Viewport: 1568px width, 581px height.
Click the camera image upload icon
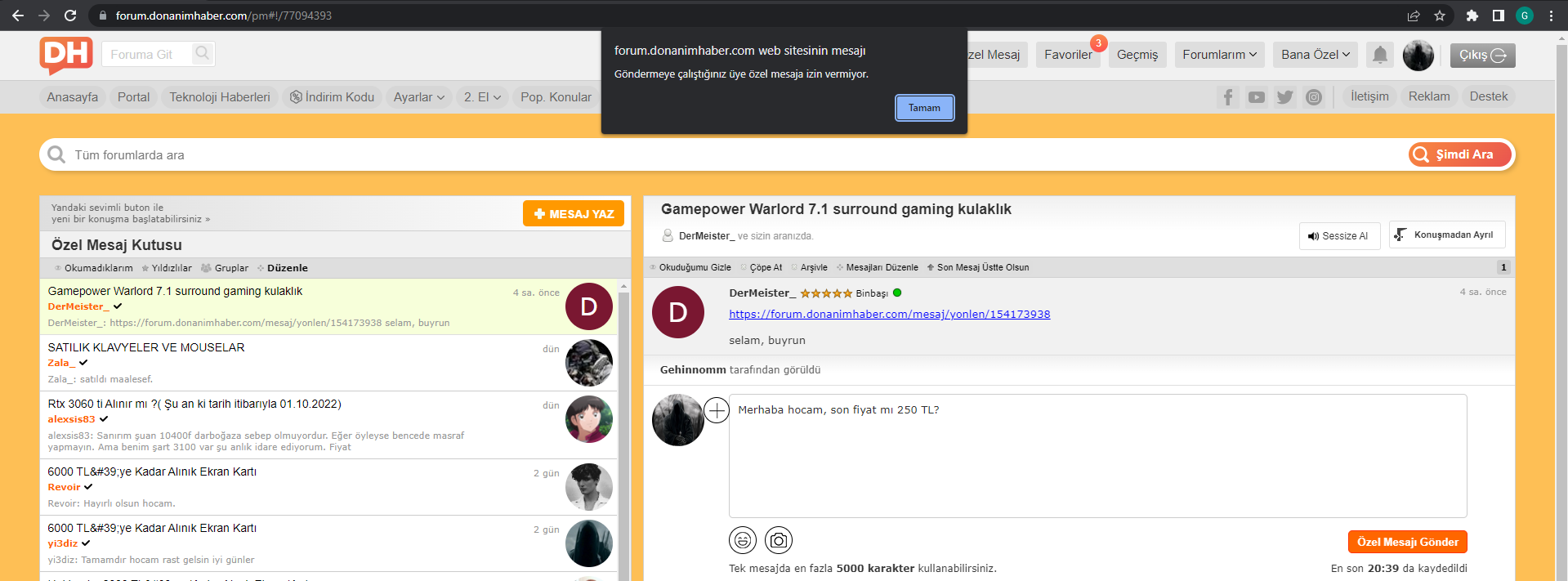click(779, 540)
